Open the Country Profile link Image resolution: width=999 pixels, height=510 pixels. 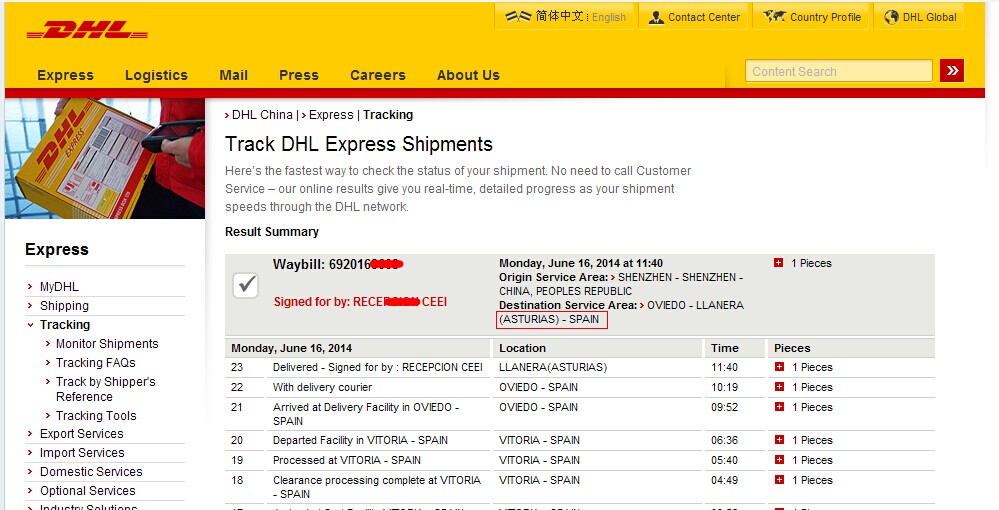(x=825, y=17)
